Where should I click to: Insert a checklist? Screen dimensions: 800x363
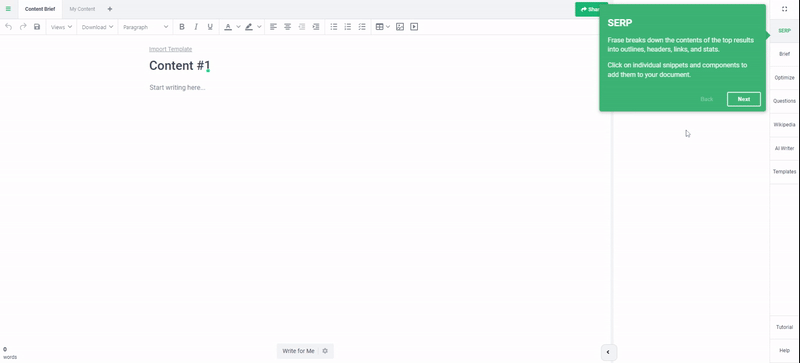(362, 27)
